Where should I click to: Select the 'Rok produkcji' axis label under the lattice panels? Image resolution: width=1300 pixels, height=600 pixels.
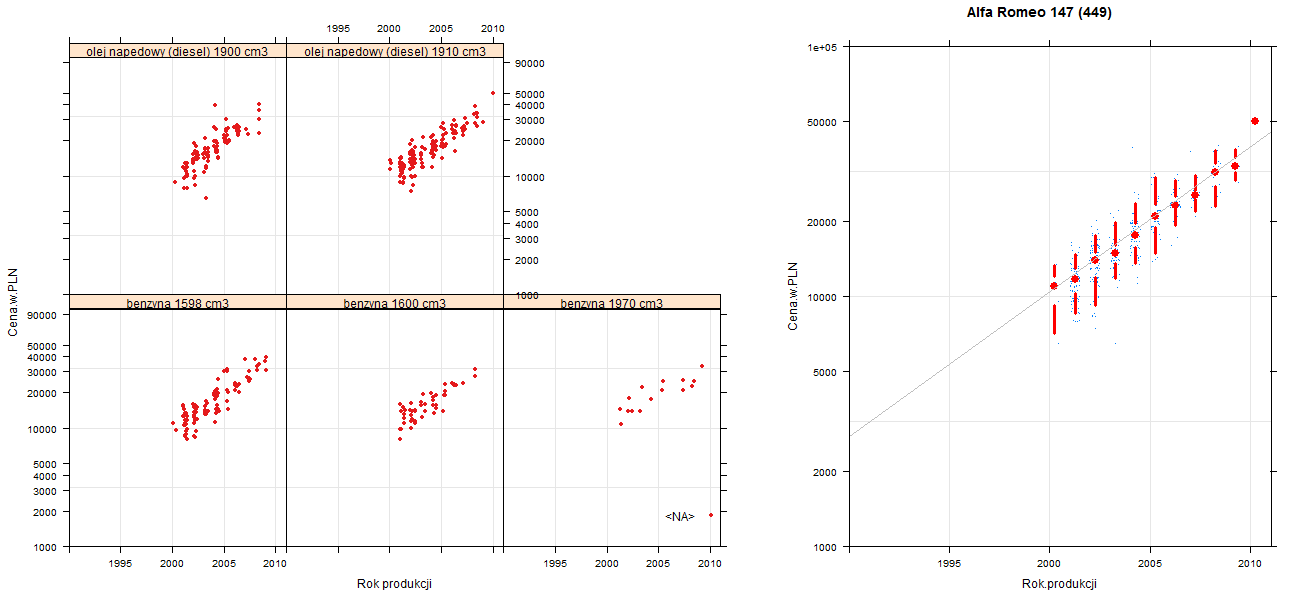click(x=394, y=584)
